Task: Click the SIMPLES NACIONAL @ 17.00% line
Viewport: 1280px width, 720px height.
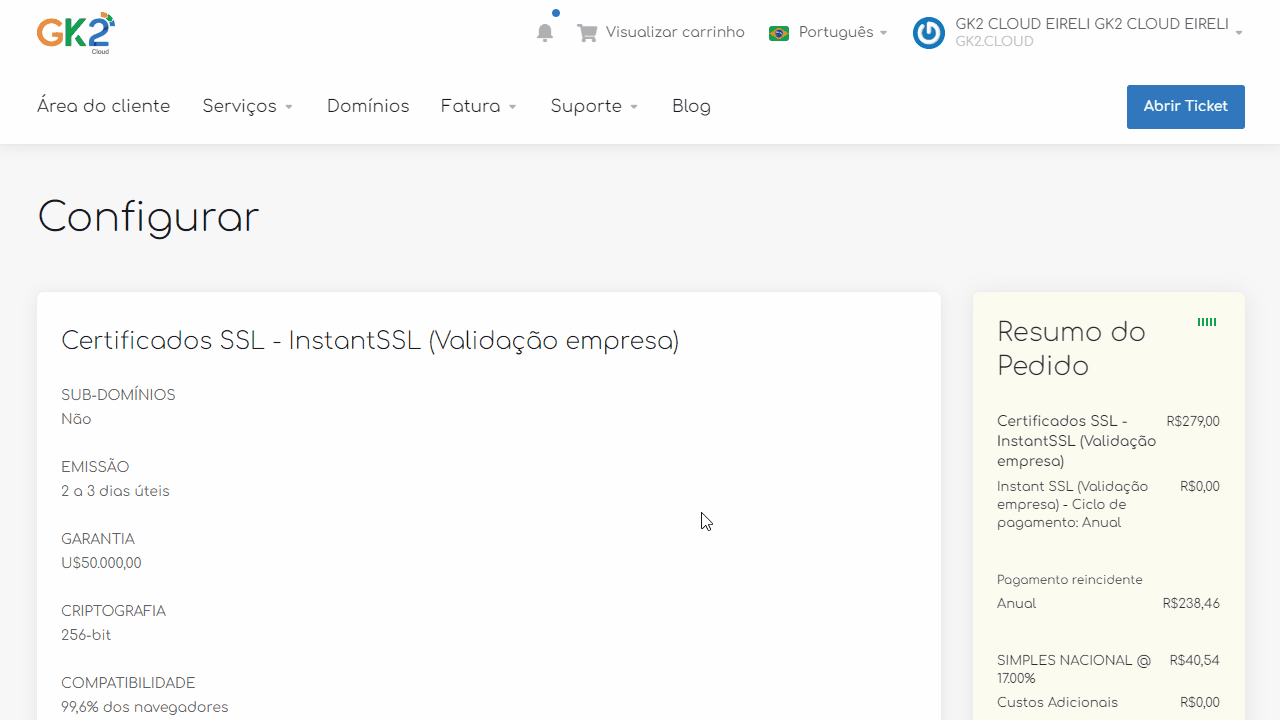Action: pyautogui.click(x=1074, y=669)
